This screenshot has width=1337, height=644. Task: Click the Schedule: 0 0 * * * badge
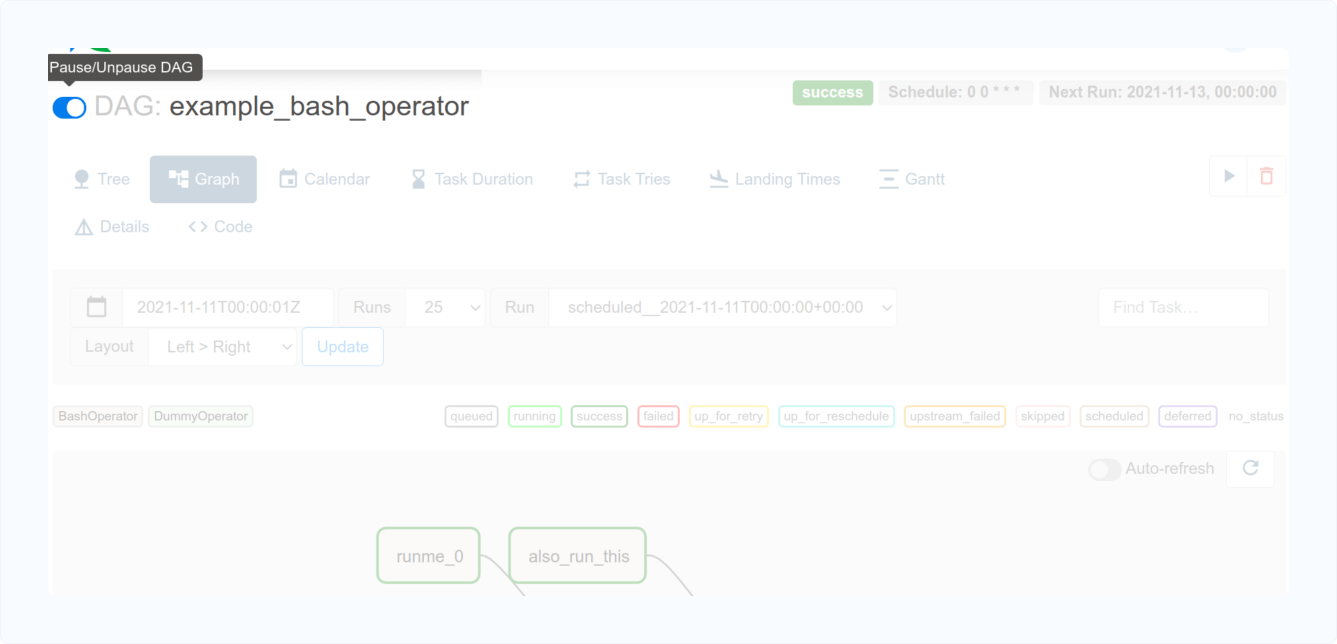pos(954,92)
